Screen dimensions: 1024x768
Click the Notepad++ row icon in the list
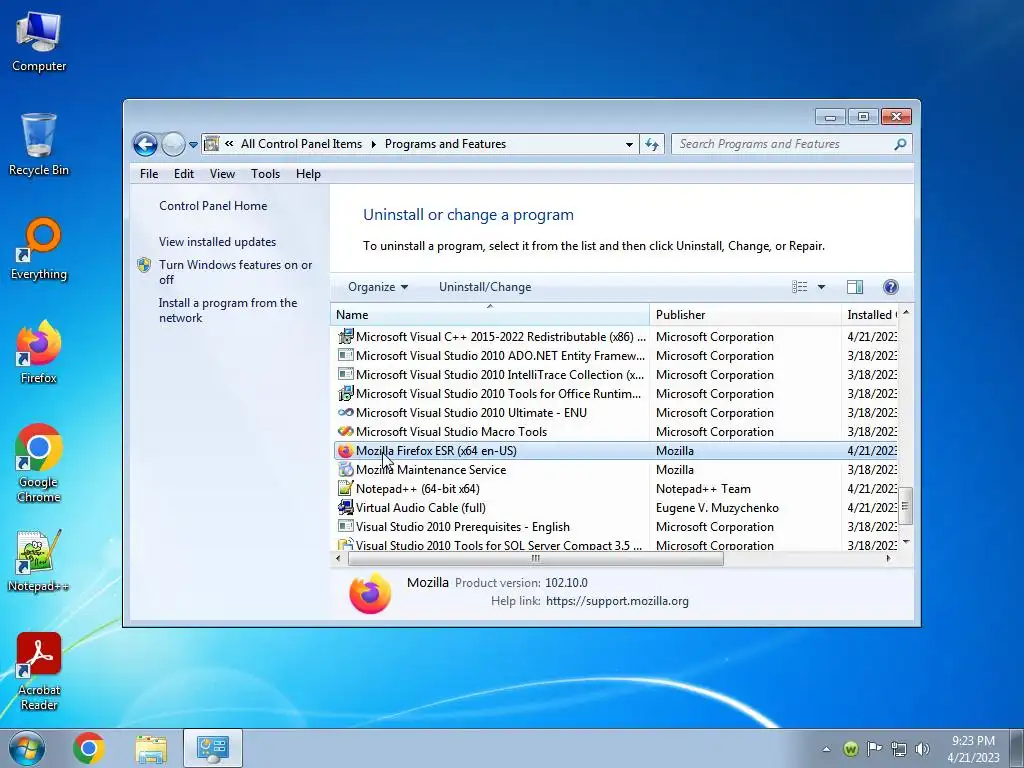point(345,488)
